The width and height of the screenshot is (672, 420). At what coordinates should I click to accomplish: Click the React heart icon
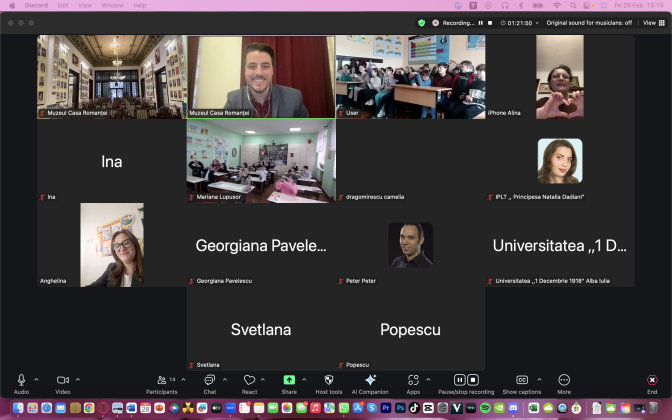click(x=249, y=380)
